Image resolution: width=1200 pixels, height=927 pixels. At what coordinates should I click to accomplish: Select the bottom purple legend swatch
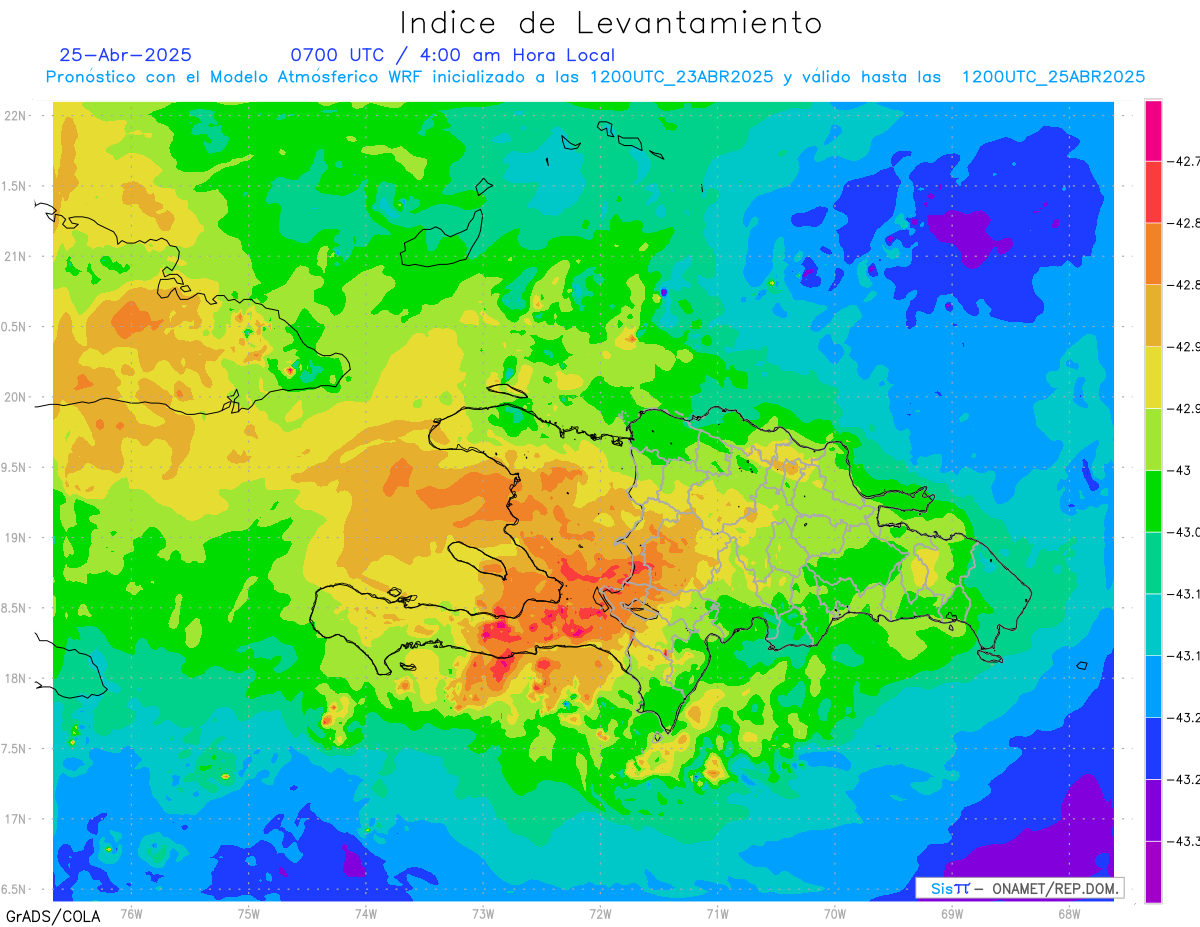(x=1153, y=871)
